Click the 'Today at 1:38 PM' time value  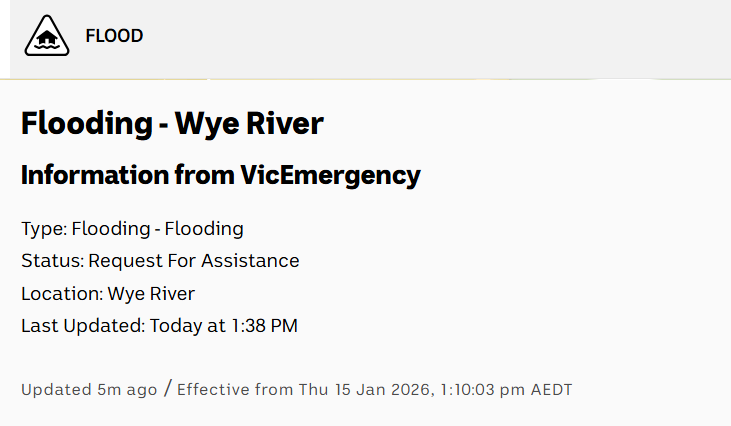click(x=224, y=325)
